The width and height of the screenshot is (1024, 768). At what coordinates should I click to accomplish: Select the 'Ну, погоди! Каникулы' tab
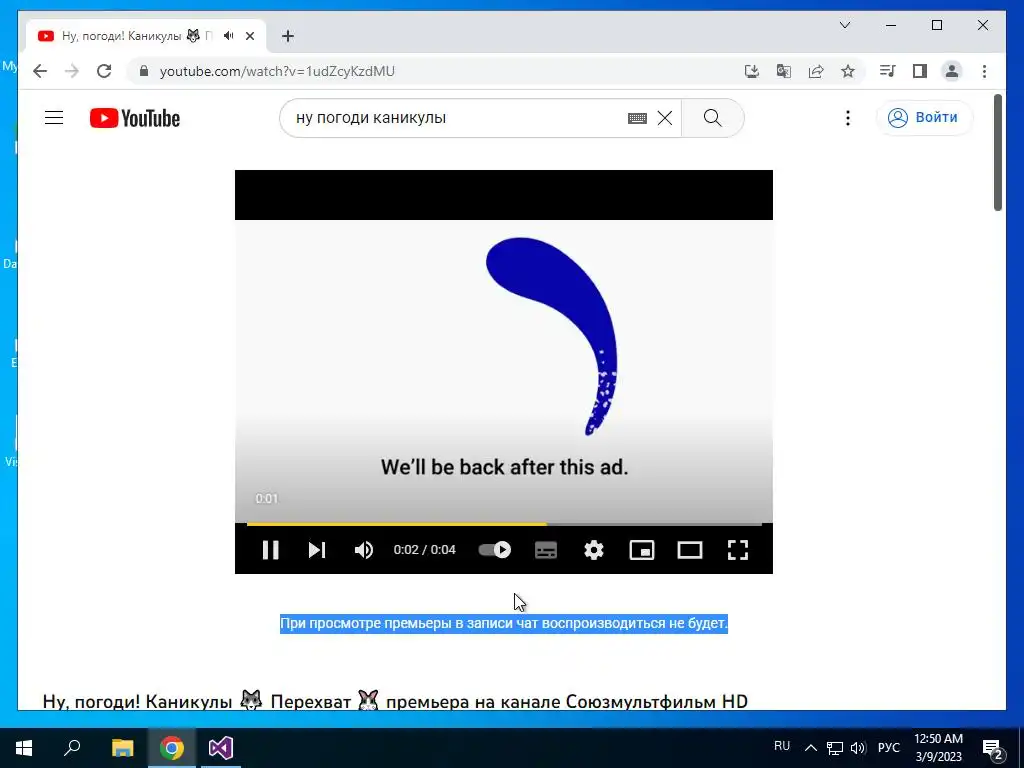pyautogui.click(x=146, y=36)
